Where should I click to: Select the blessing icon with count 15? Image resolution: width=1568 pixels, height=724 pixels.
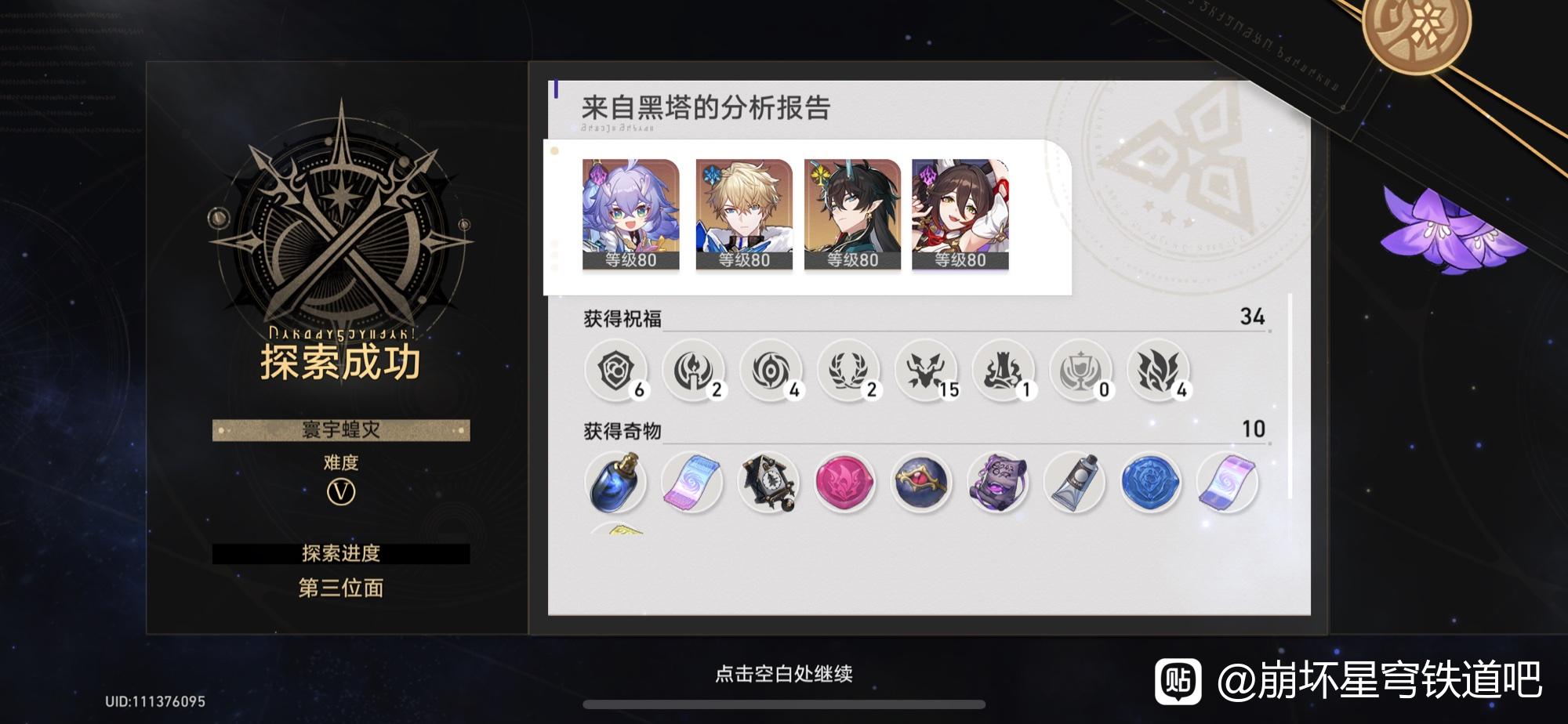[926, 370]
